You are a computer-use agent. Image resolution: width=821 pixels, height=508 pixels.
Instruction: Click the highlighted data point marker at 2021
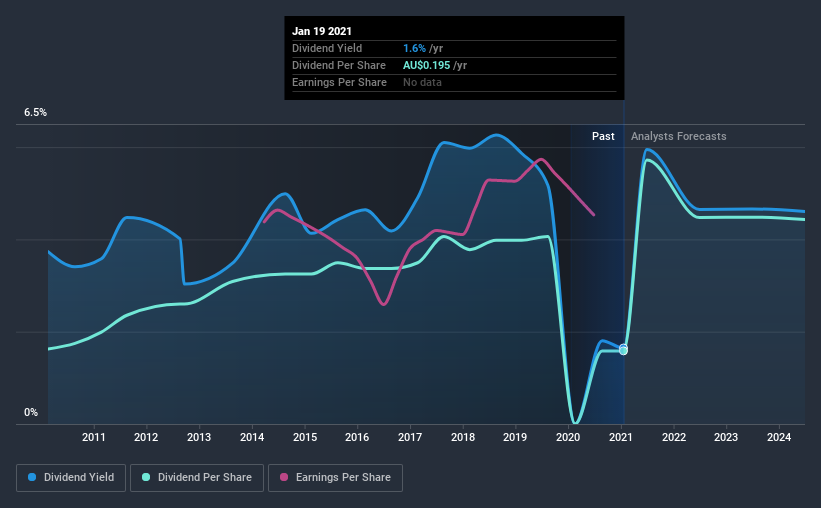(x=623, y=349)
